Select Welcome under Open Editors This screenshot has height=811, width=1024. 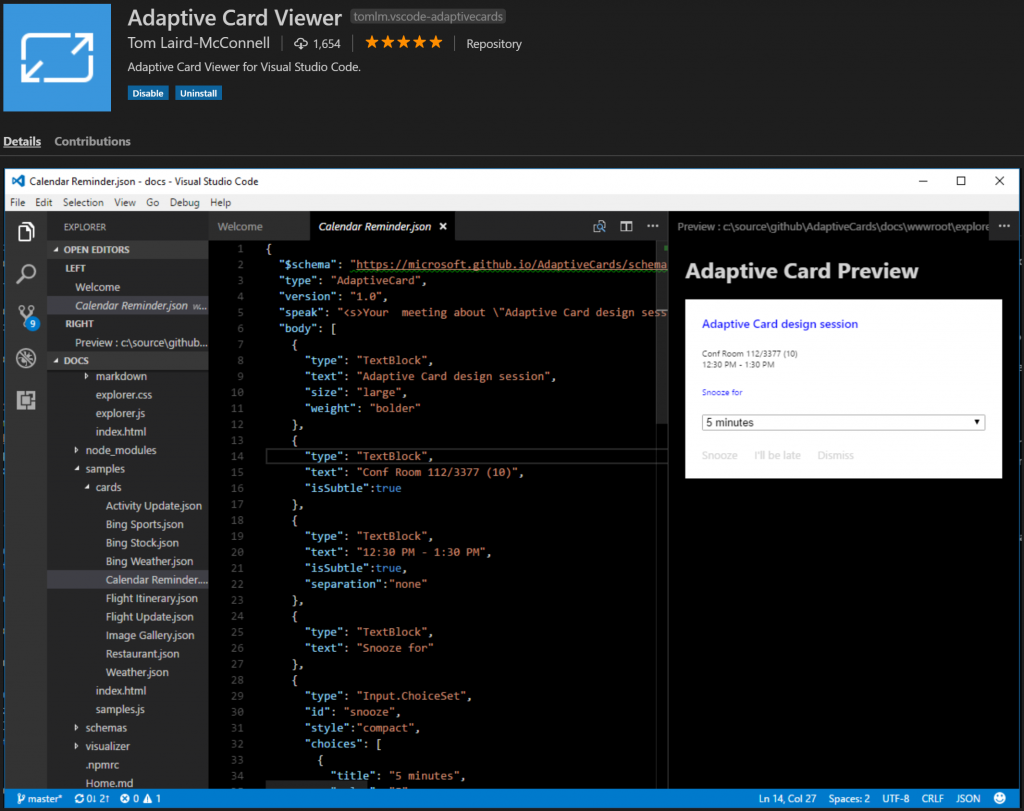click(97, 287)
